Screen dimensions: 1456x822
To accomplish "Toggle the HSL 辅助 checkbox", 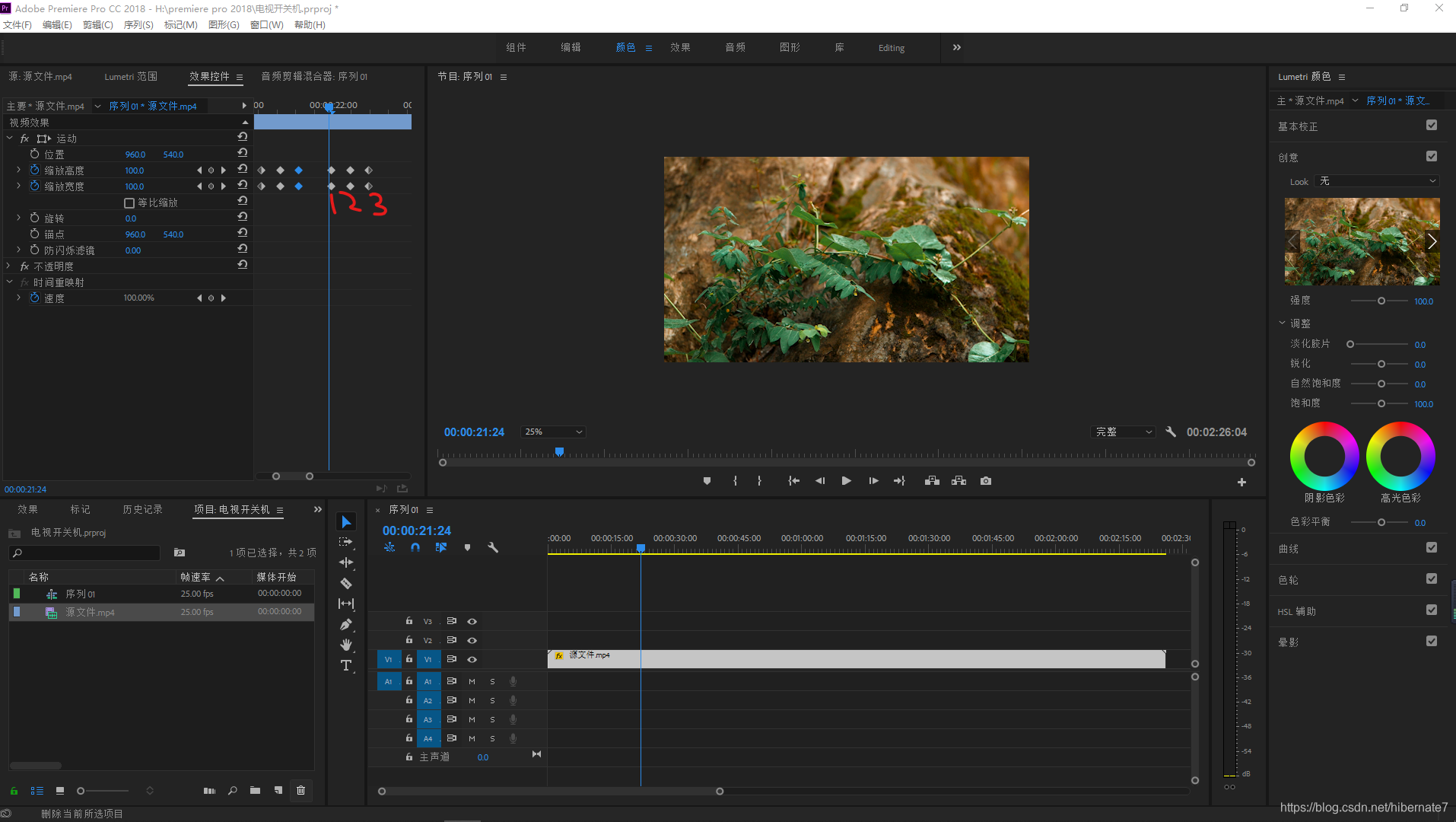I will 1432,610.
